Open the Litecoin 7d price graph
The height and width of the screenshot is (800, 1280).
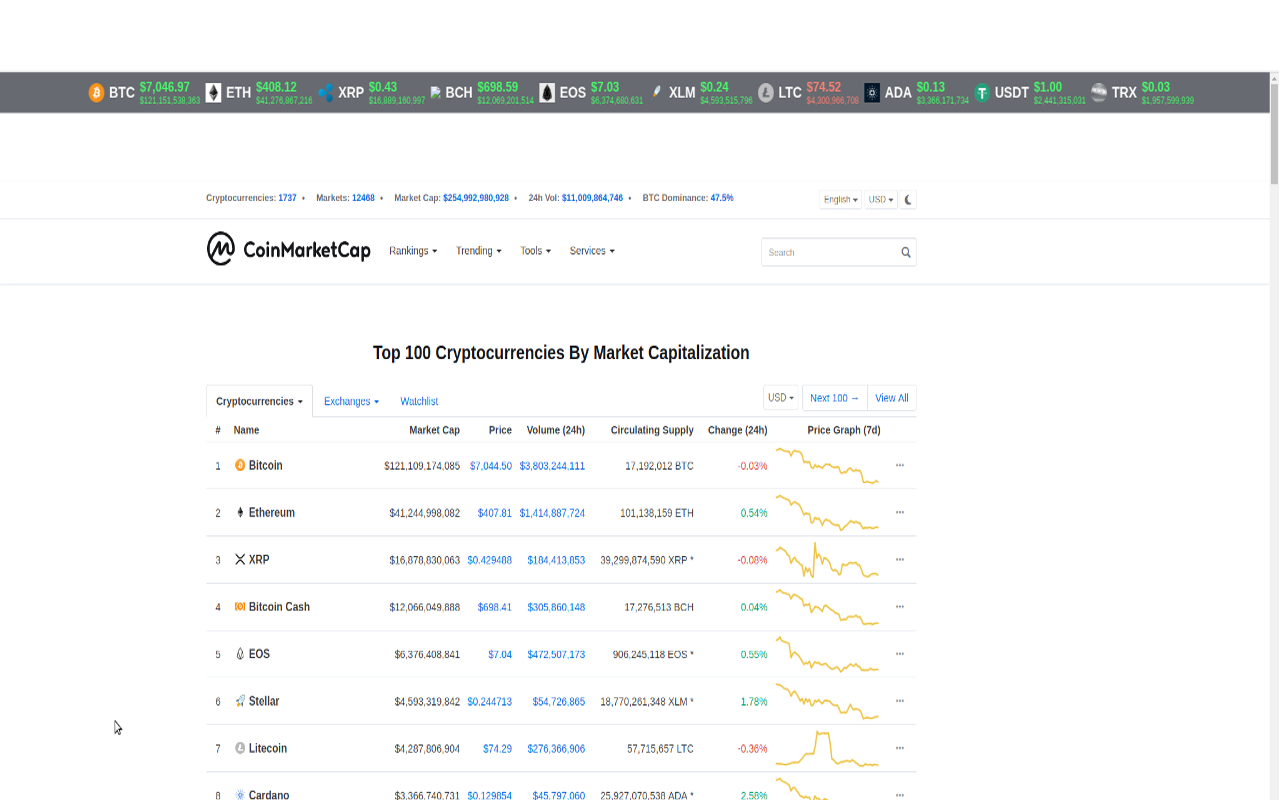828,748
